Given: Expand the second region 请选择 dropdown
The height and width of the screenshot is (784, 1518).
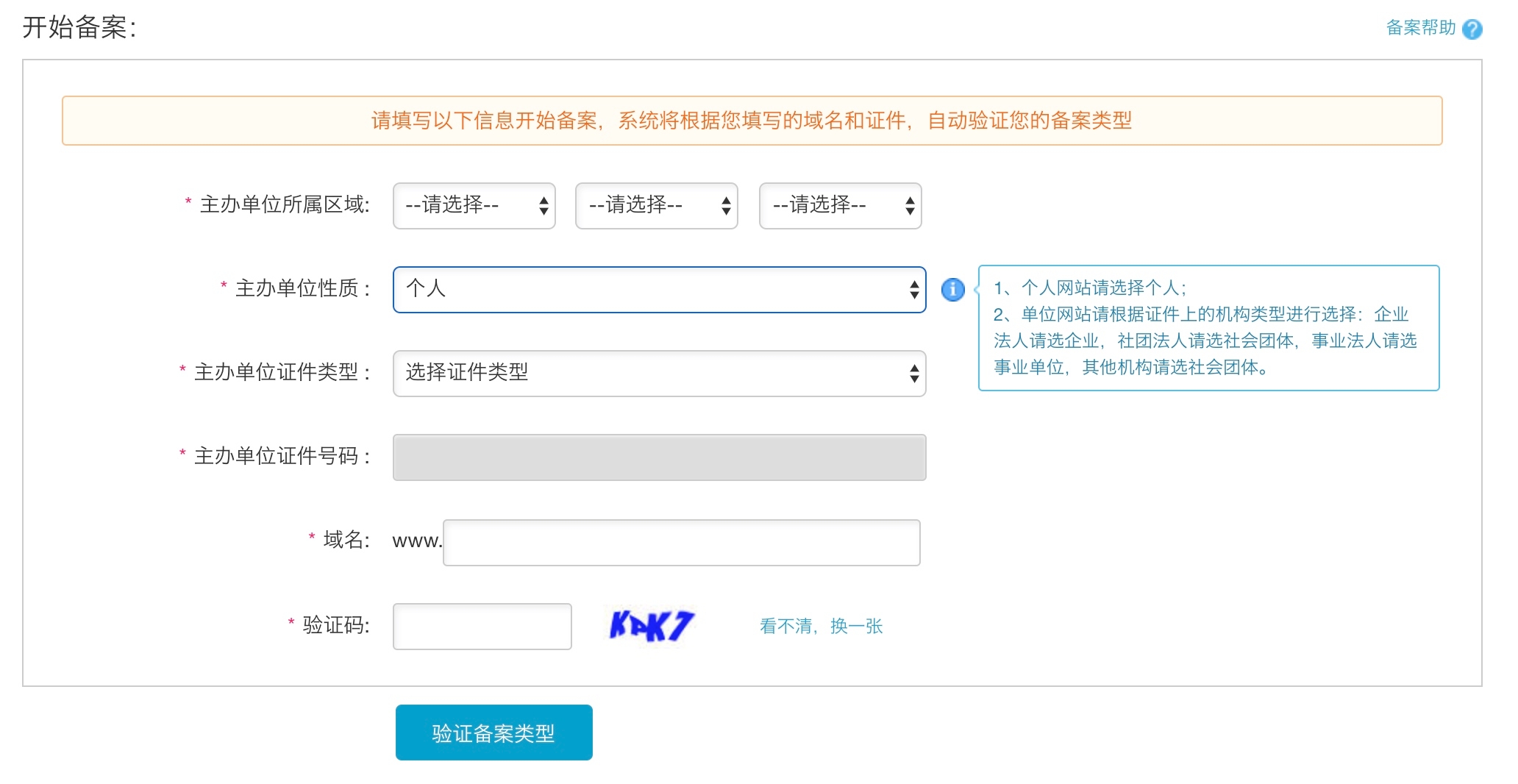Looking at the screenshot, I should tap(656, 206).
